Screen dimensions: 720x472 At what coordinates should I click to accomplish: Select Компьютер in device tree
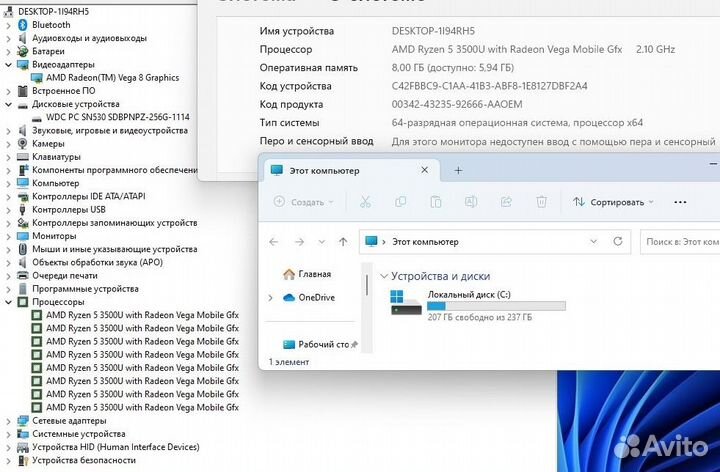point(56,183)
